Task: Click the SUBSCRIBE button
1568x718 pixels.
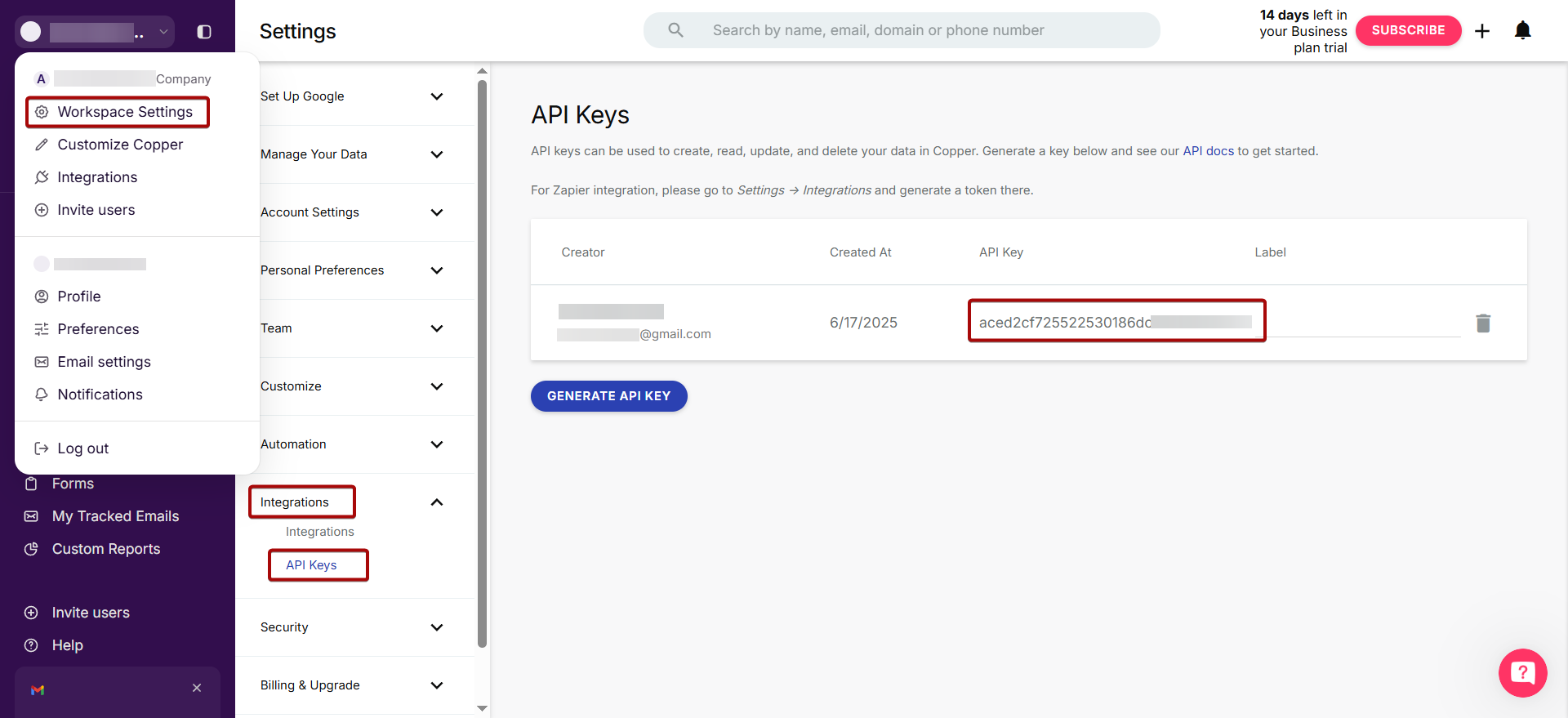Action: [x=1408, y=30]
